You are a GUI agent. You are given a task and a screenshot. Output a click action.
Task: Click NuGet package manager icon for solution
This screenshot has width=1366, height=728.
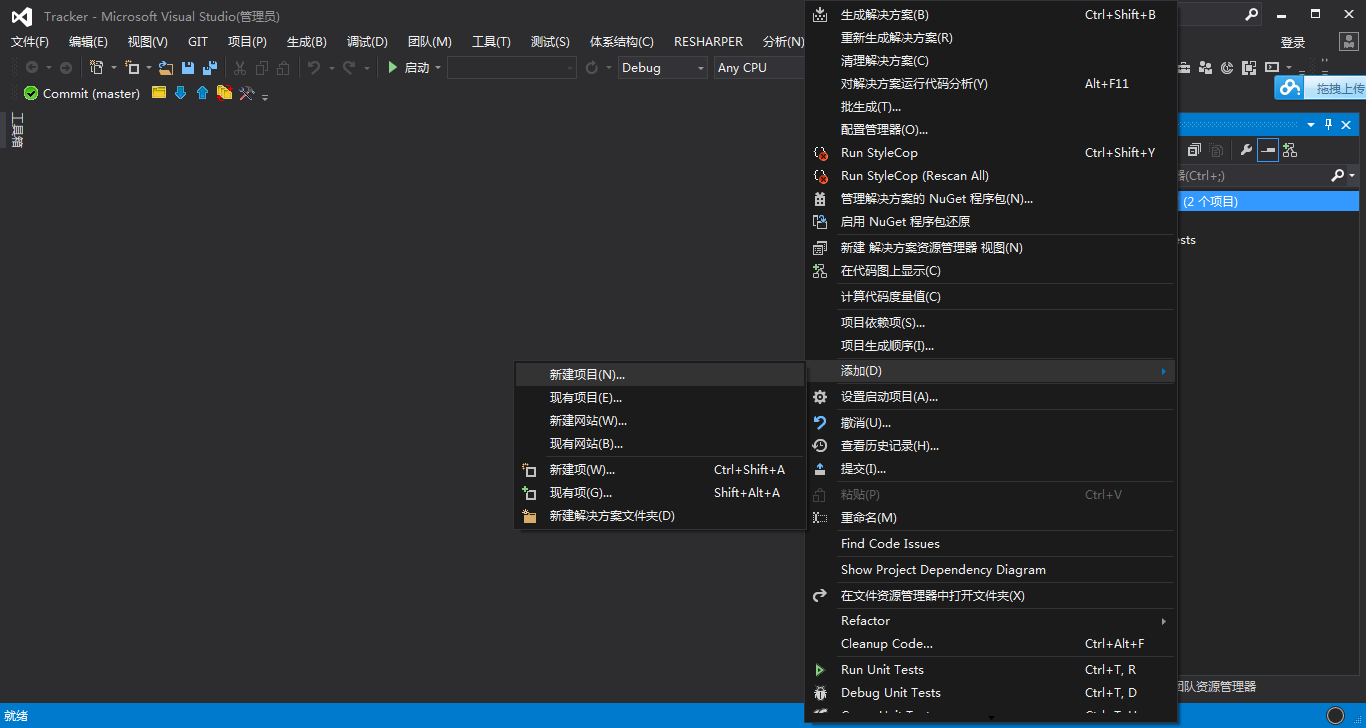[x=820, y=198]
